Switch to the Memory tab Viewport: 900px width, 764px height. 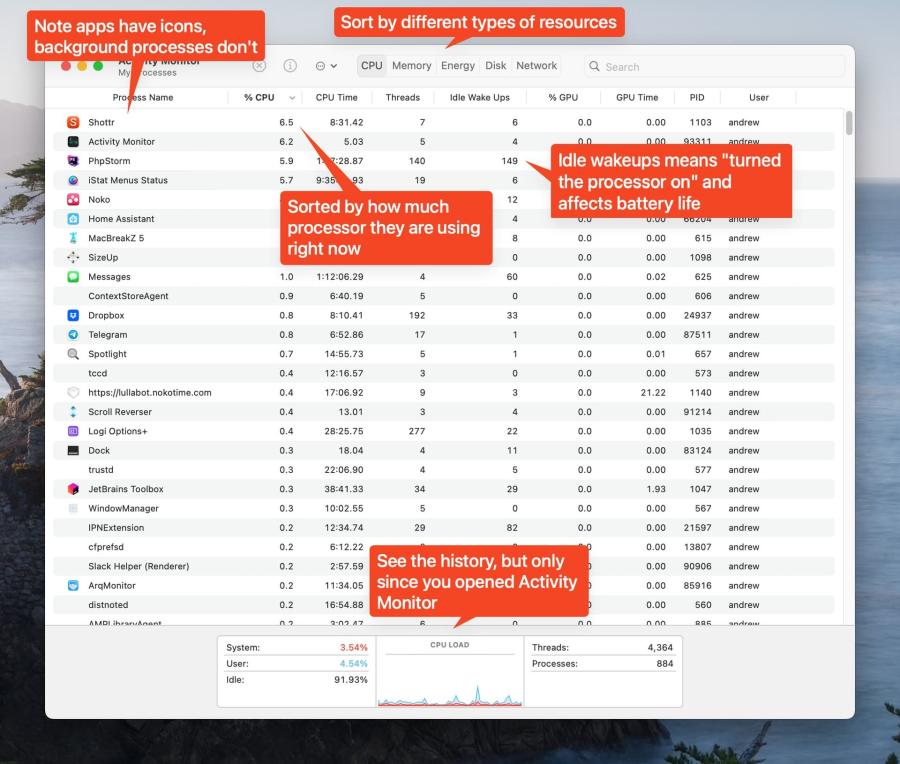tap(412, 65)
